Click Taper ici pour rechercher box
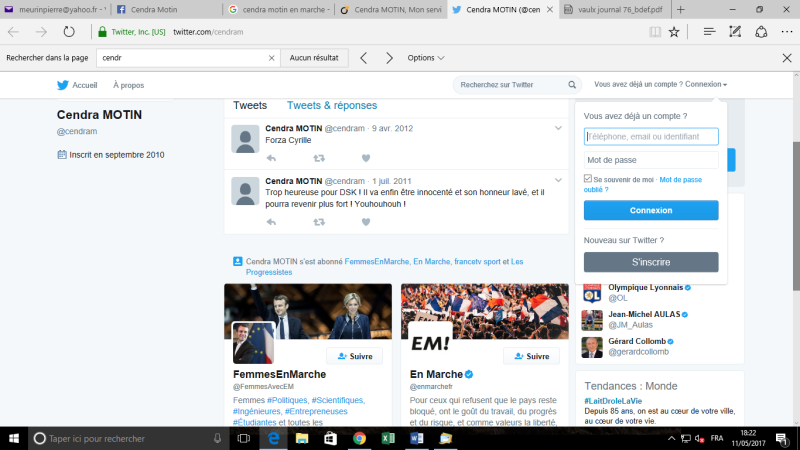Image resolution: width=800 pixels, height=450 pixels. coord(128,438)
